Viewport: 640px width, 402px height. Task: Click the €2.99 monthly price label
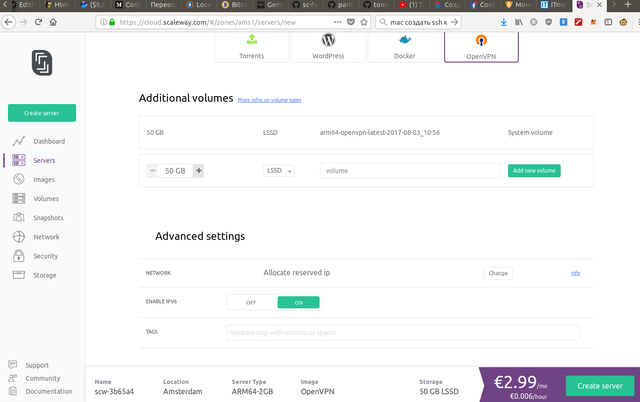click(x=520, y=382)
